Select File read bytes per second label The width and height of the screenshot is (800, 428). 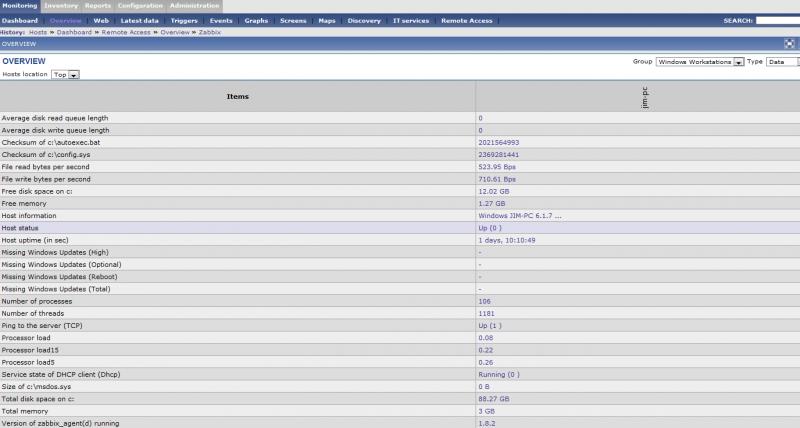(45, 167)
